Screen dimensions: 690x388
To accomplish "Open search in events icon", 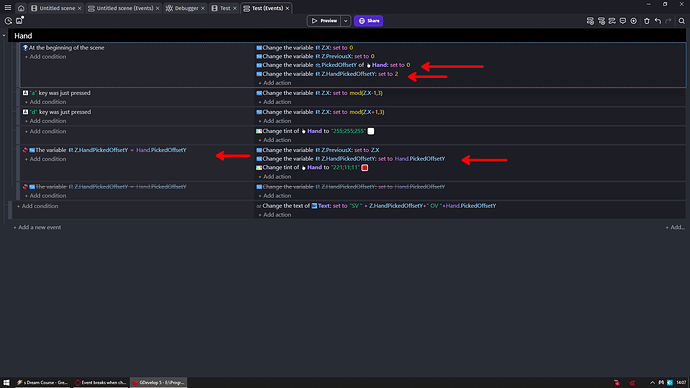I will (682, 21).
